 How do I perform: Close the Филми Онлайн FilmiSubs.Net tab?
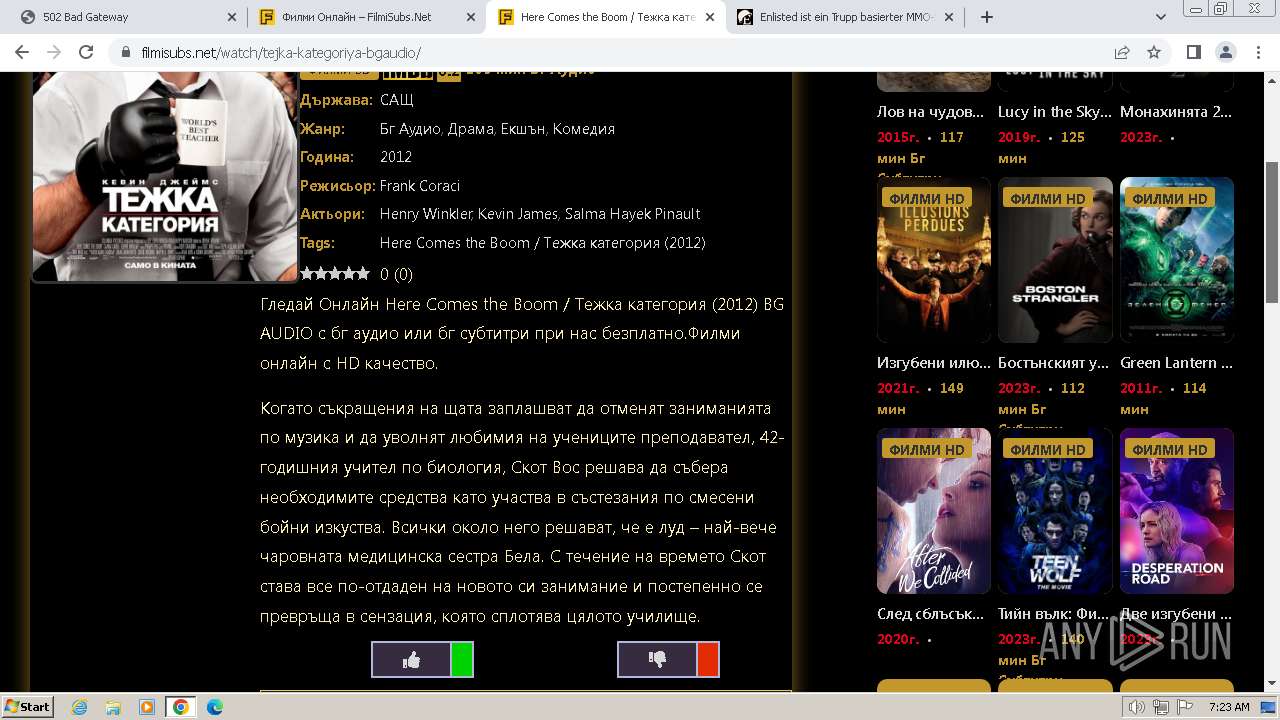[471, 17]
